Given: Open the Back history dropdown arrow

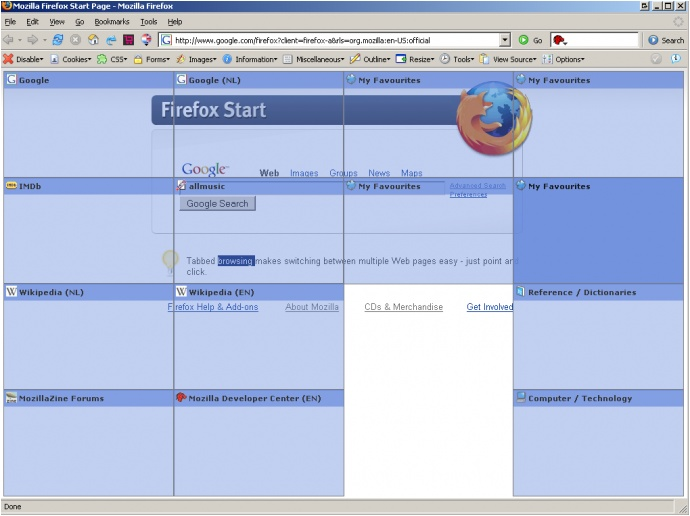Looking at the screenshot, I should (x=20, y=40).
